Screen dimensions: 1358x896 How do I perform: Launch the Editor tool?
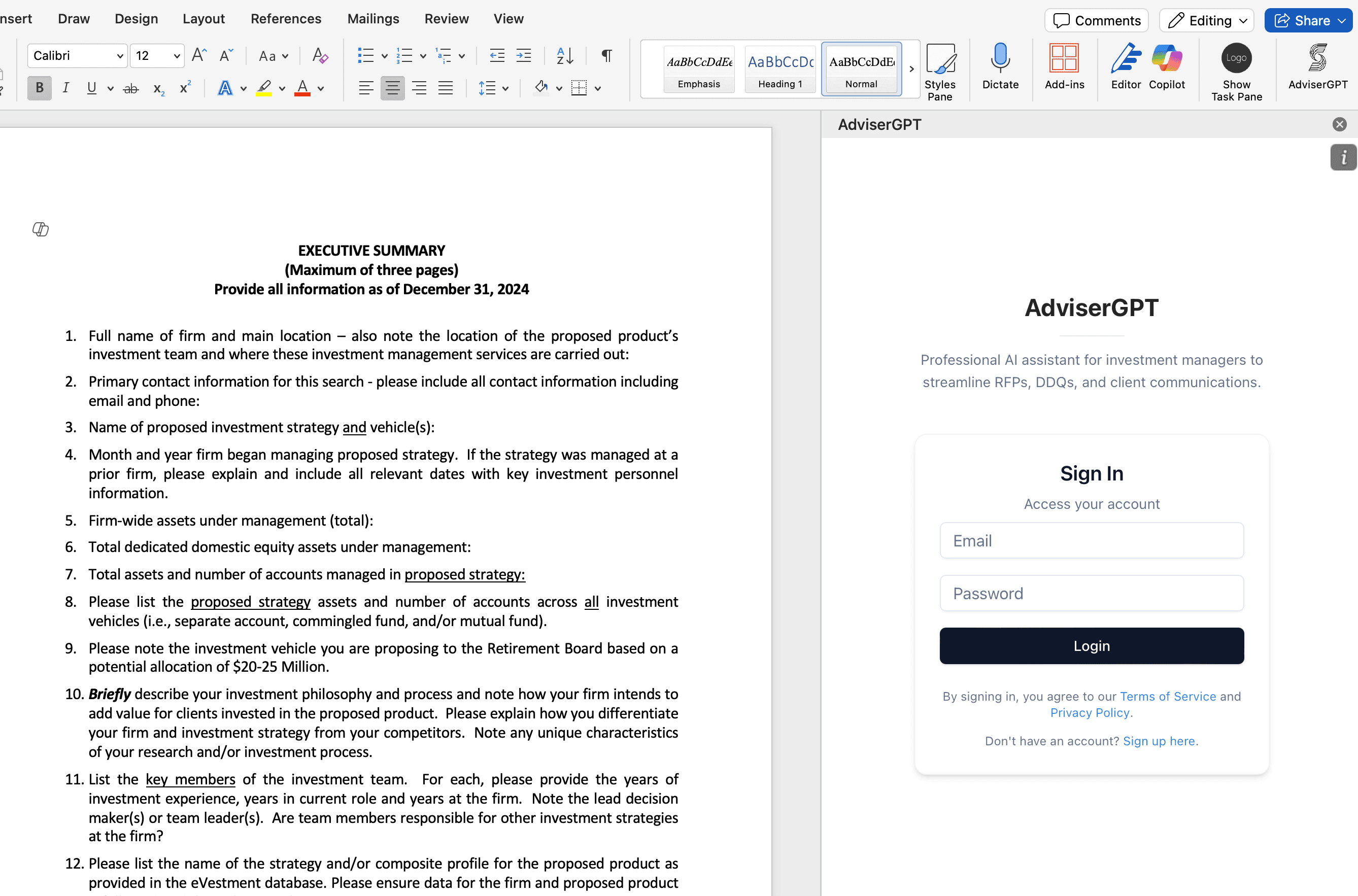click(1126, 66)
